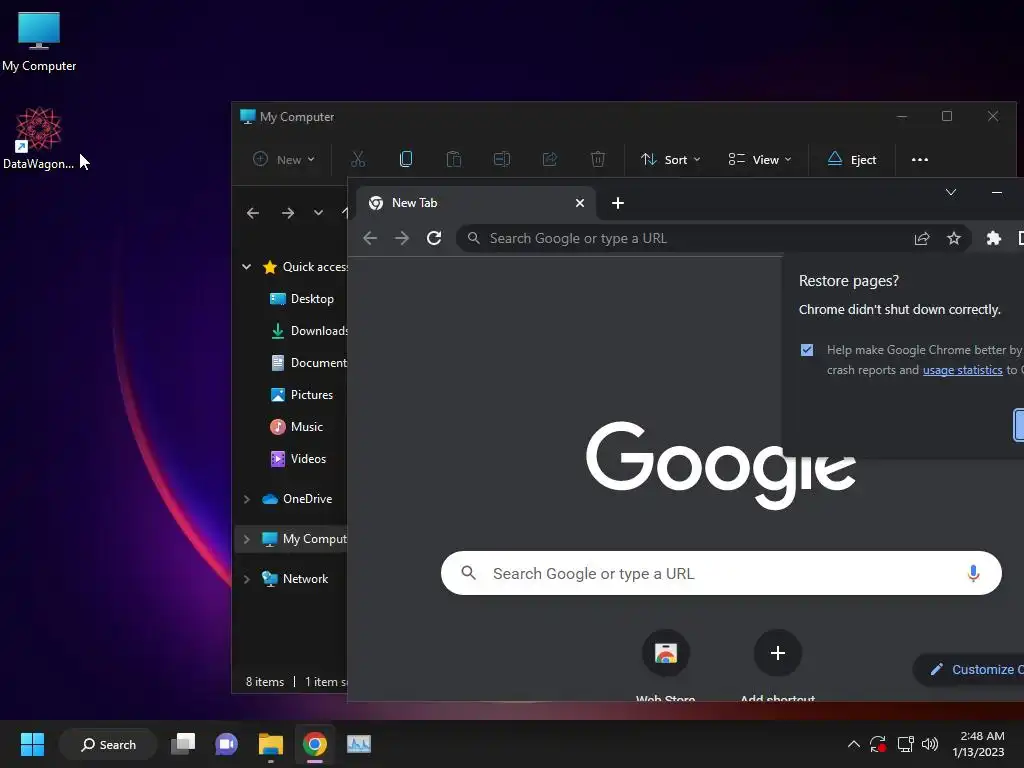Expand the My Computer tree node

point(246,539)
